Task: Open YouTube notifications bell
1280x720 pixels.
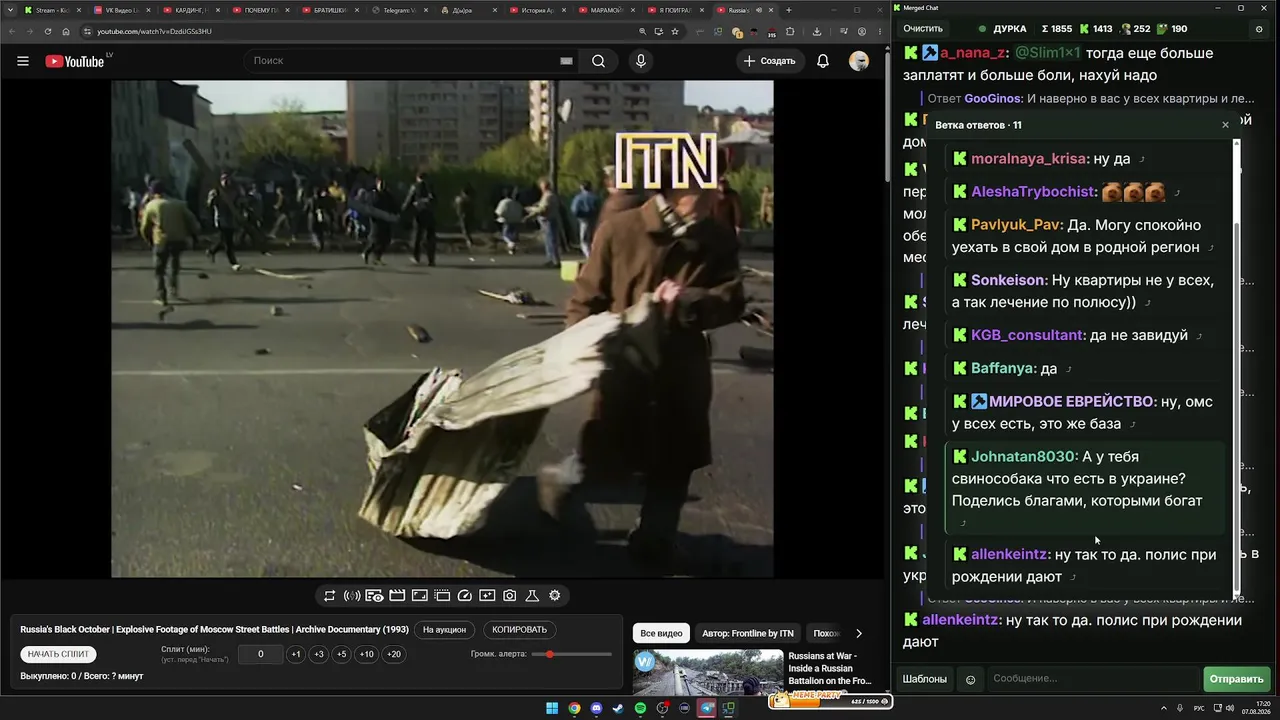Action: 823,61
